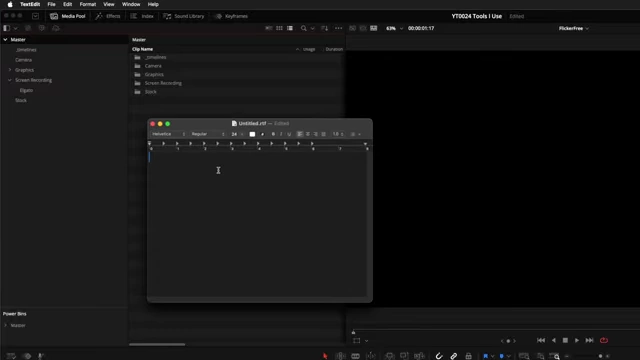Toggle timeline snapping magnet icon
Viewport: 640px width, 360px height.
(439, 356)
